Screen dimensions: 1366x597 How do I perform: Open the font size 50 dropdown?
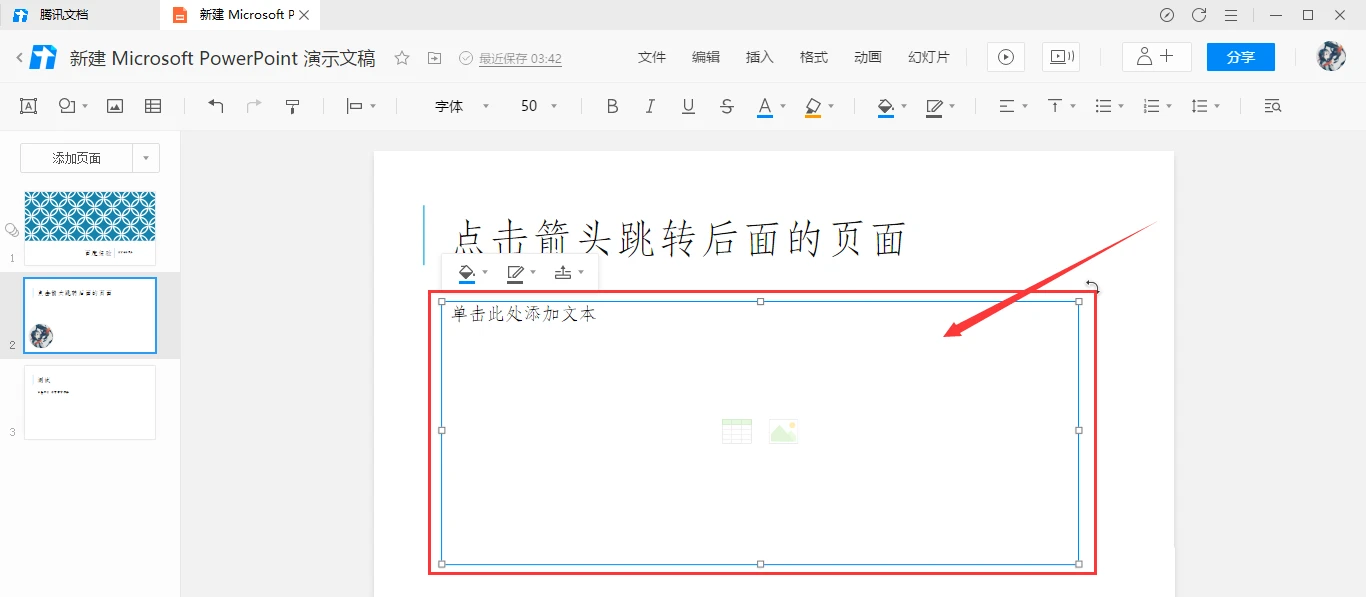click(538, 106)
